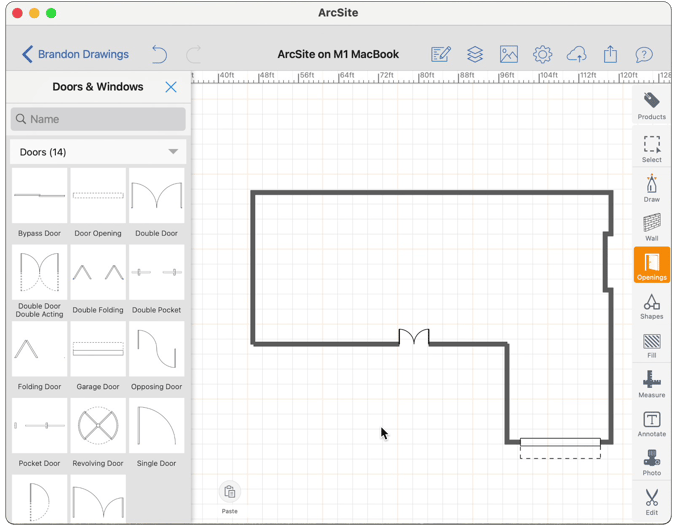Pick the Revolving Door symbol

[98, 427]
